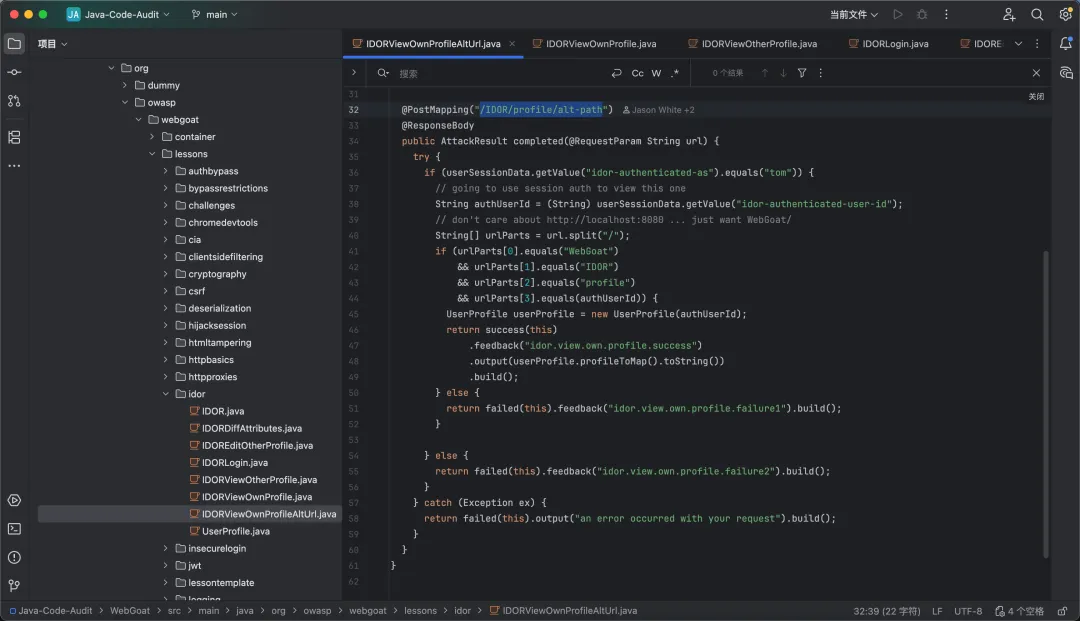
Task: Expand the authbypass folder in tree
Action: tap(166, 171)
